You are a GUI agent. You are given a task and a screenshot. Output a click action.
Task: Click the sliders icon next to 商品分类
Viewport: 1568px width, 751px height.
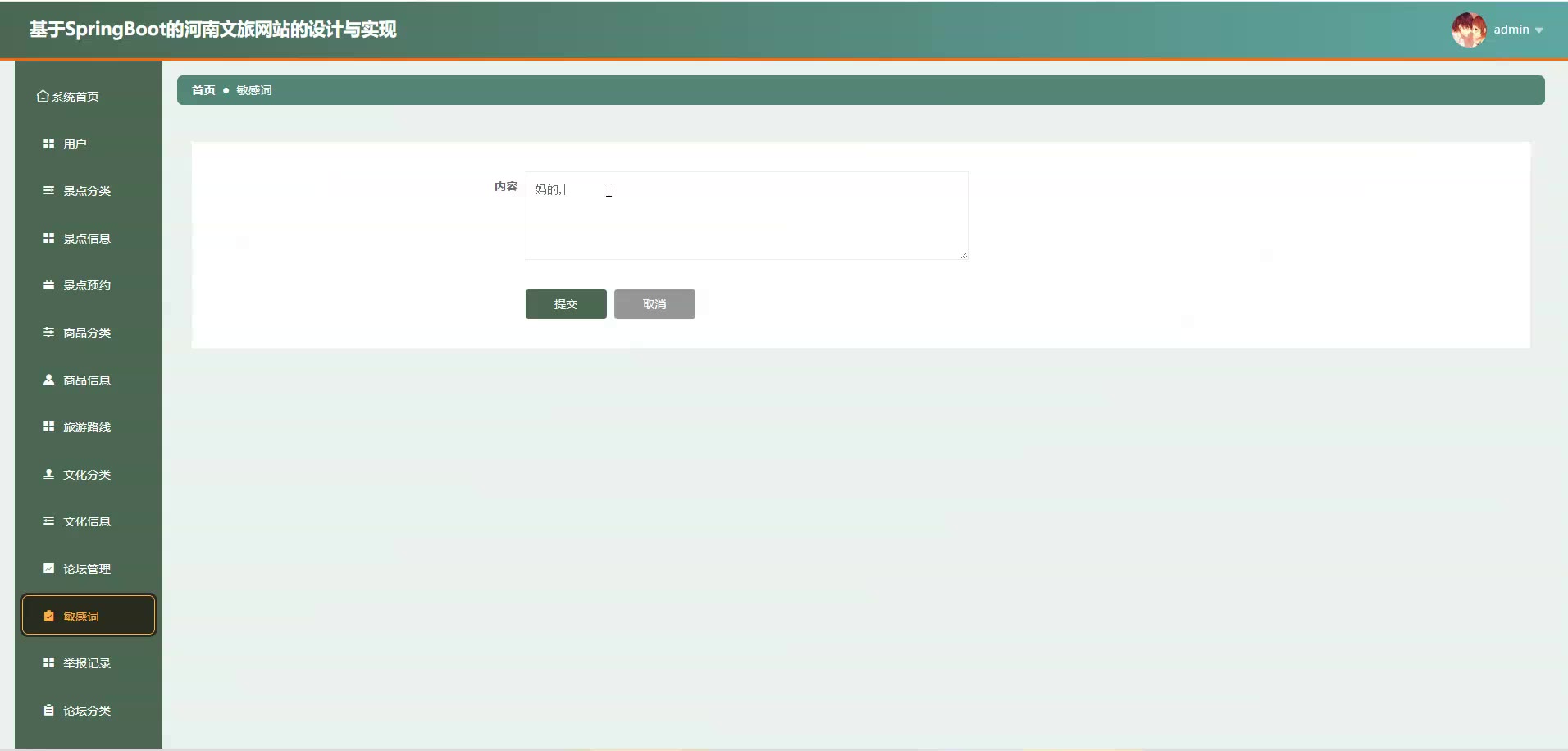[49, 332]
